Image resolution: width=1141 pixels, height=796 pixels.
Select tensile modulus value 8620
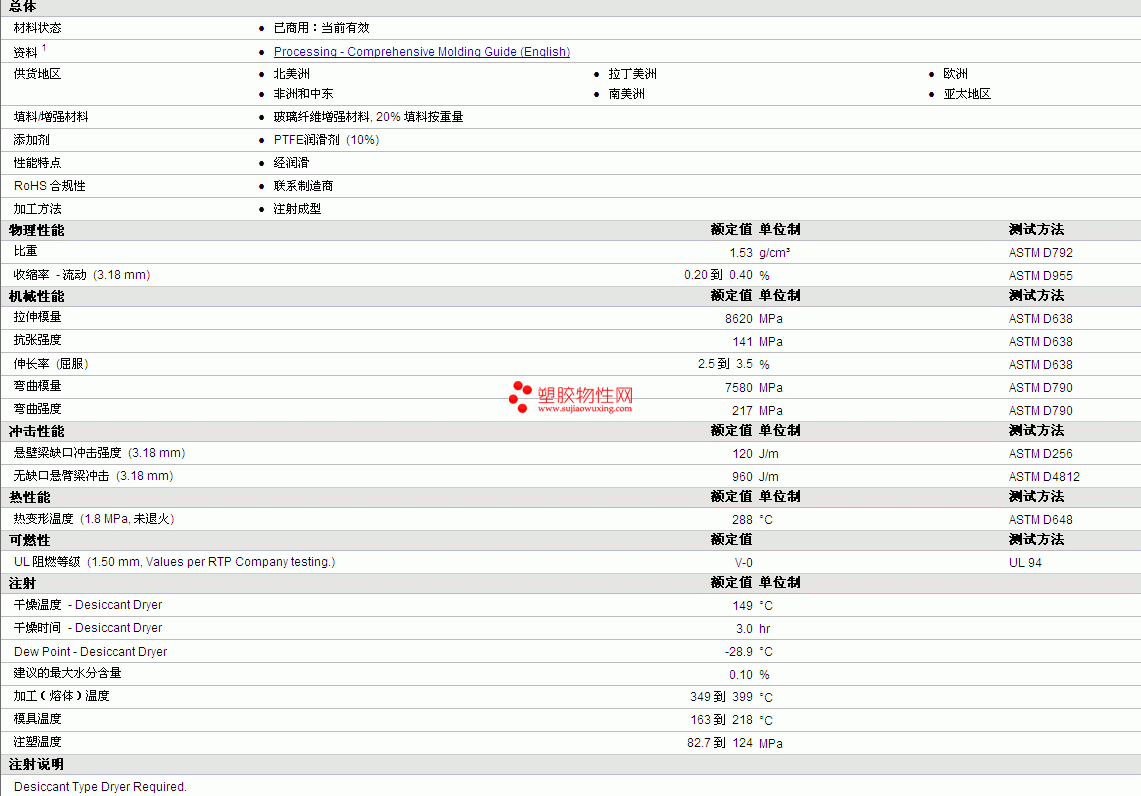click(739, 319)
